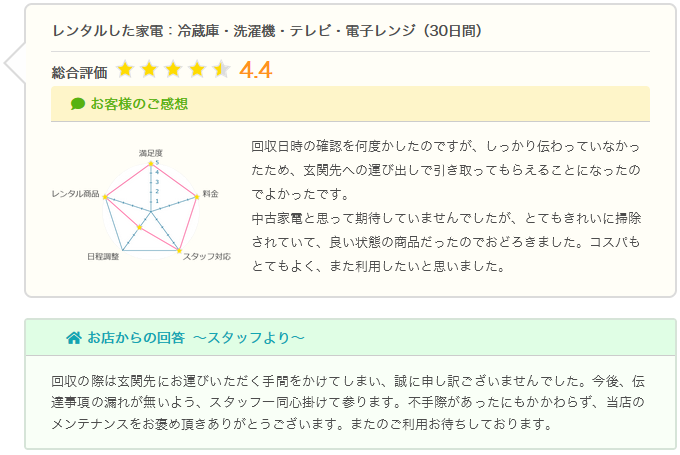Click the レンタル商品 star point on radar chart

pos(105,197)
